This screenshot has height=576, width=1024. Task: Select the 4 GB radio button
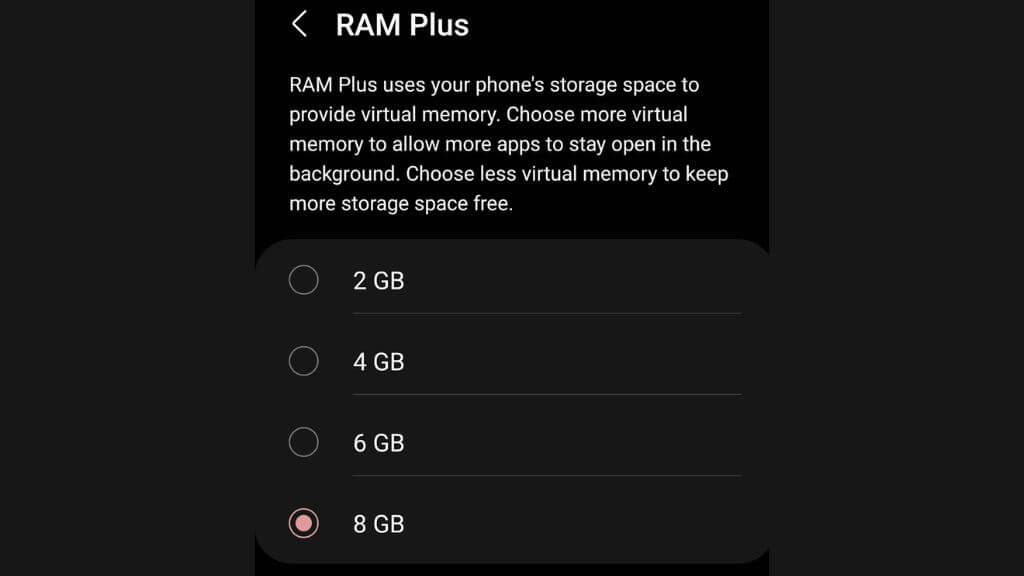[304, 361]
